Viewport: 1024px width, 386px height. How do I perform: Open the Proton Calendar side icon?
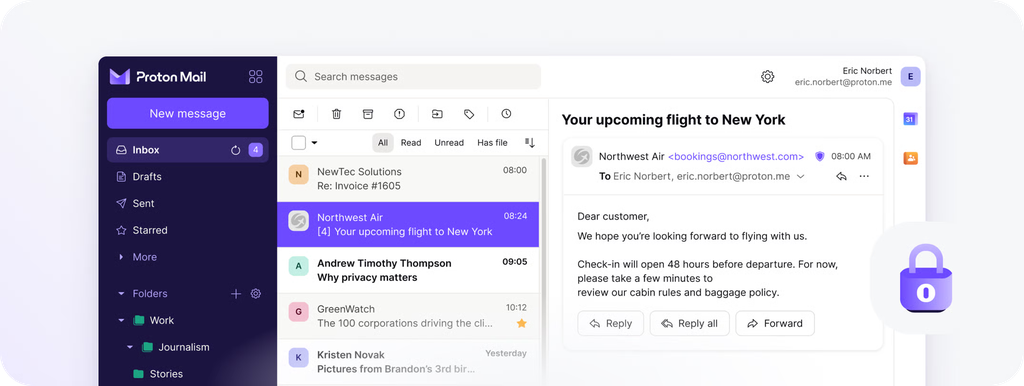[x=910, y=119]
